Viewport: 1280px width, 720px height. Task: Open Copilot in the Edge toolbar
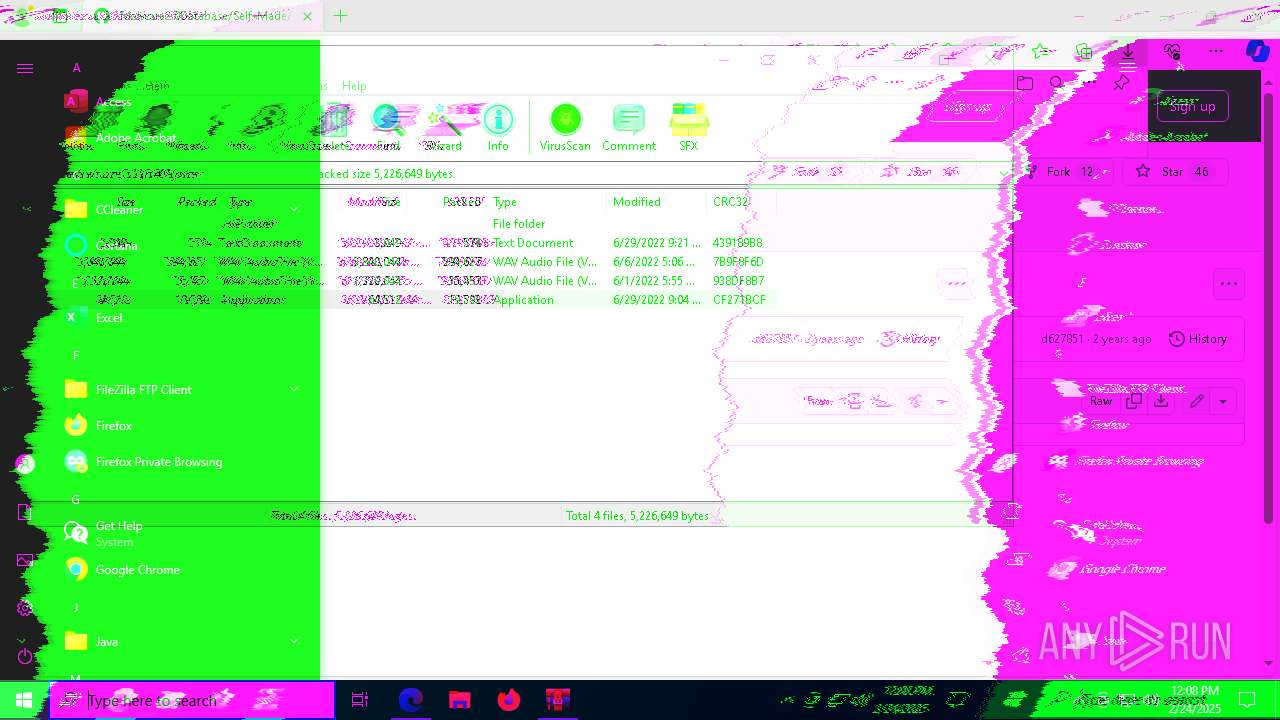(1258, 51)
